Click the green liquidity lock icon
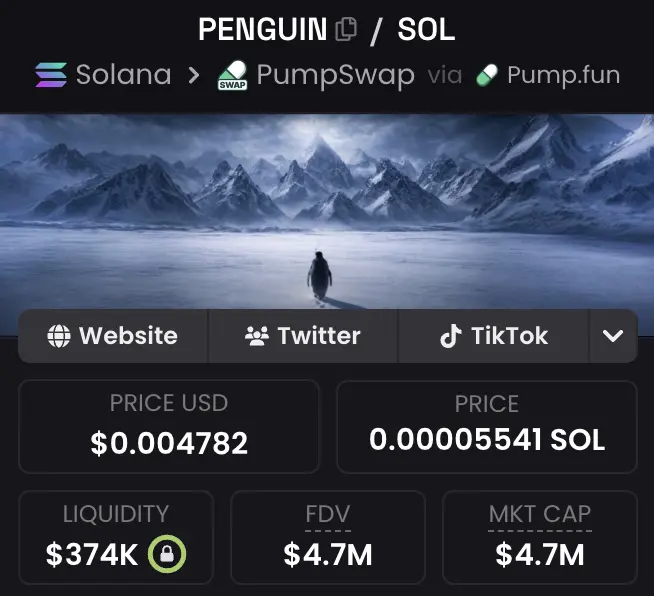This screenshot has height=596, width=654. pos(167,554)
